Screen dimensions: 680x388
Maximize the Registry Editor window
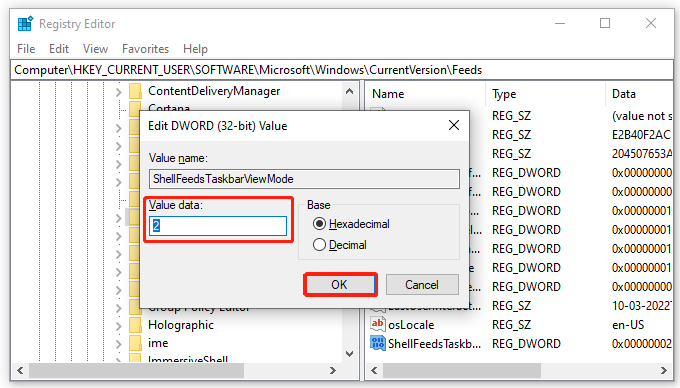(605, 23)
